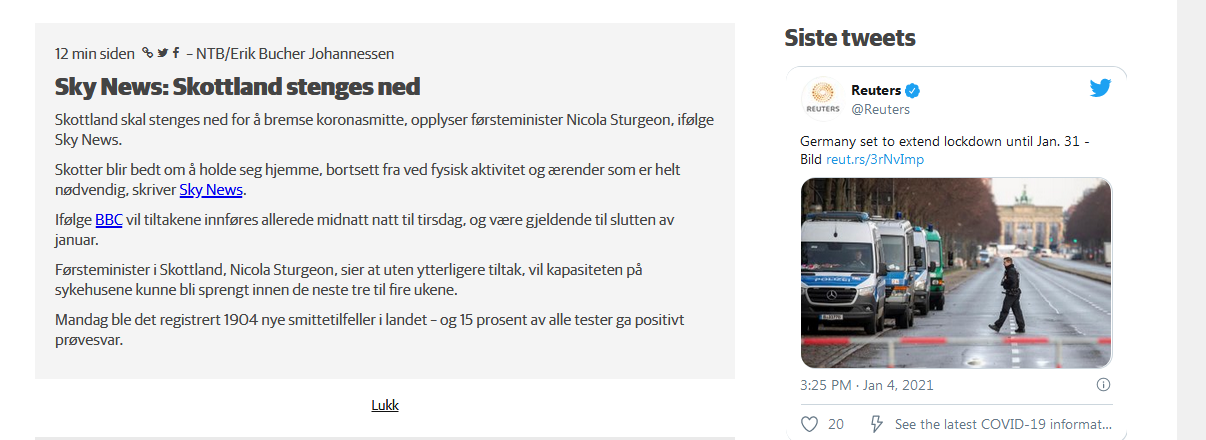
Task: Copy article link via chain icon
Action: tap(148, 53)
